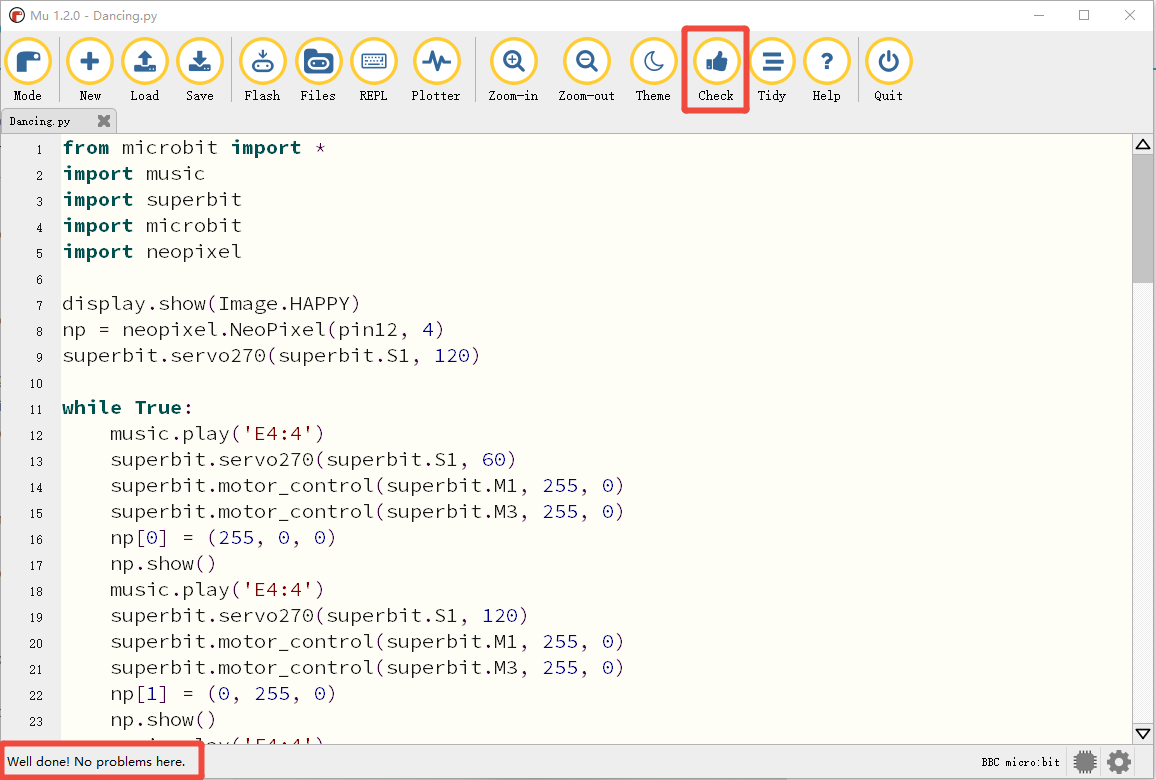This screenshot has height=780, width=1156.
Task: Click the 'Well done! No problems here.' message
Action: 97,762
